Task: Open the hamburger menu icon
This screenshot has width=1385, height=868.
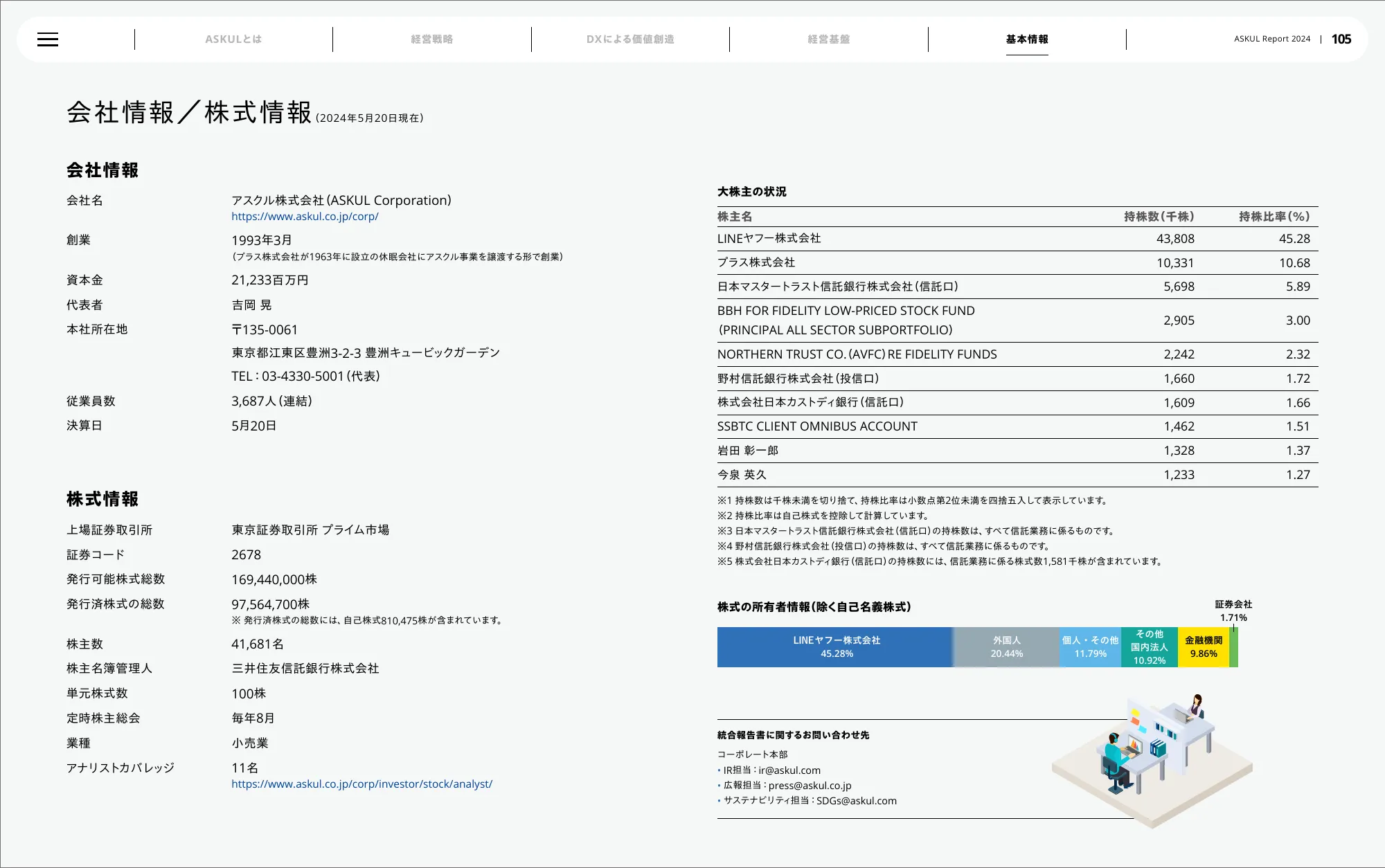Action: coord(48,39)
